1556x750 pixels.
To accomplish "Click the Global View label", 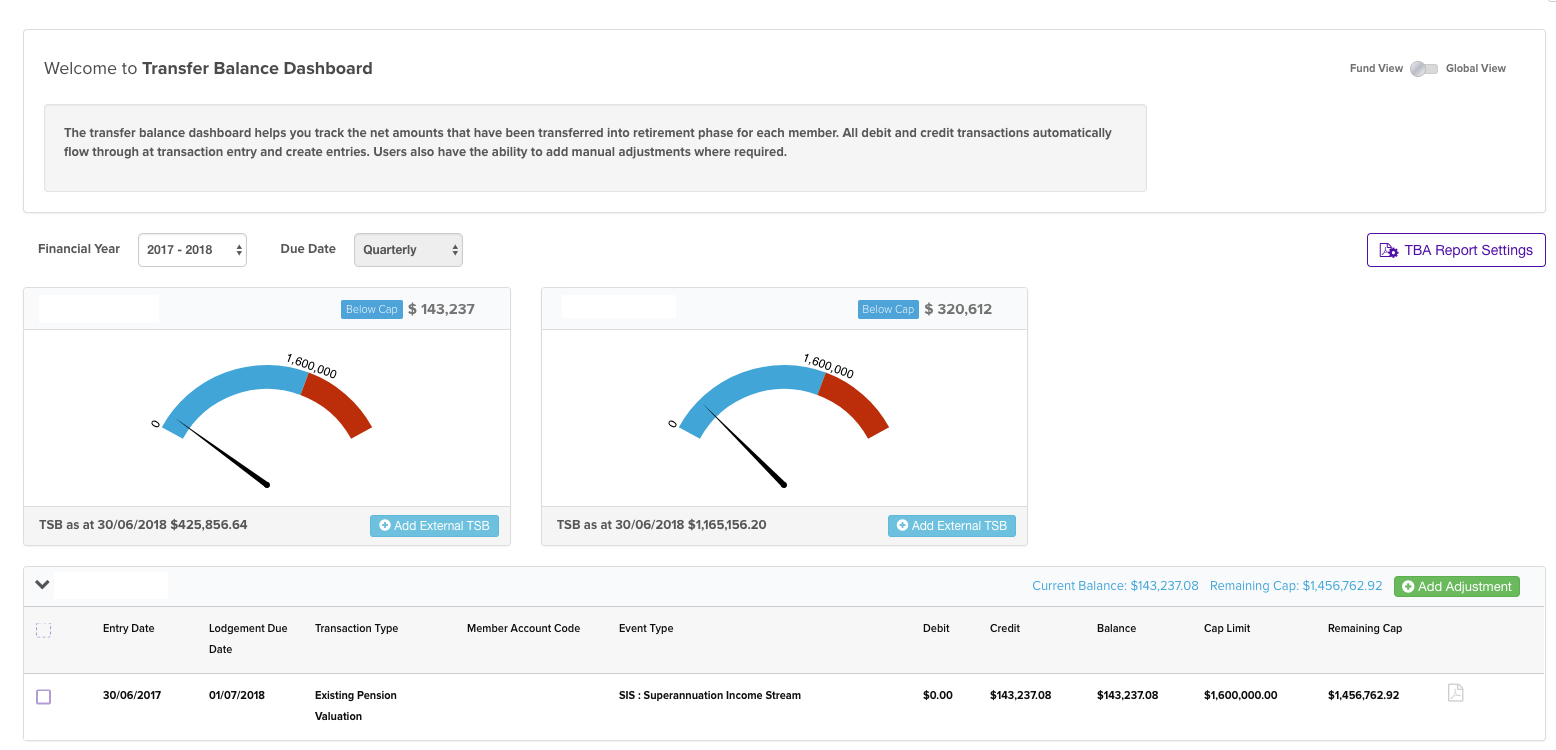I will [1475, 69].
